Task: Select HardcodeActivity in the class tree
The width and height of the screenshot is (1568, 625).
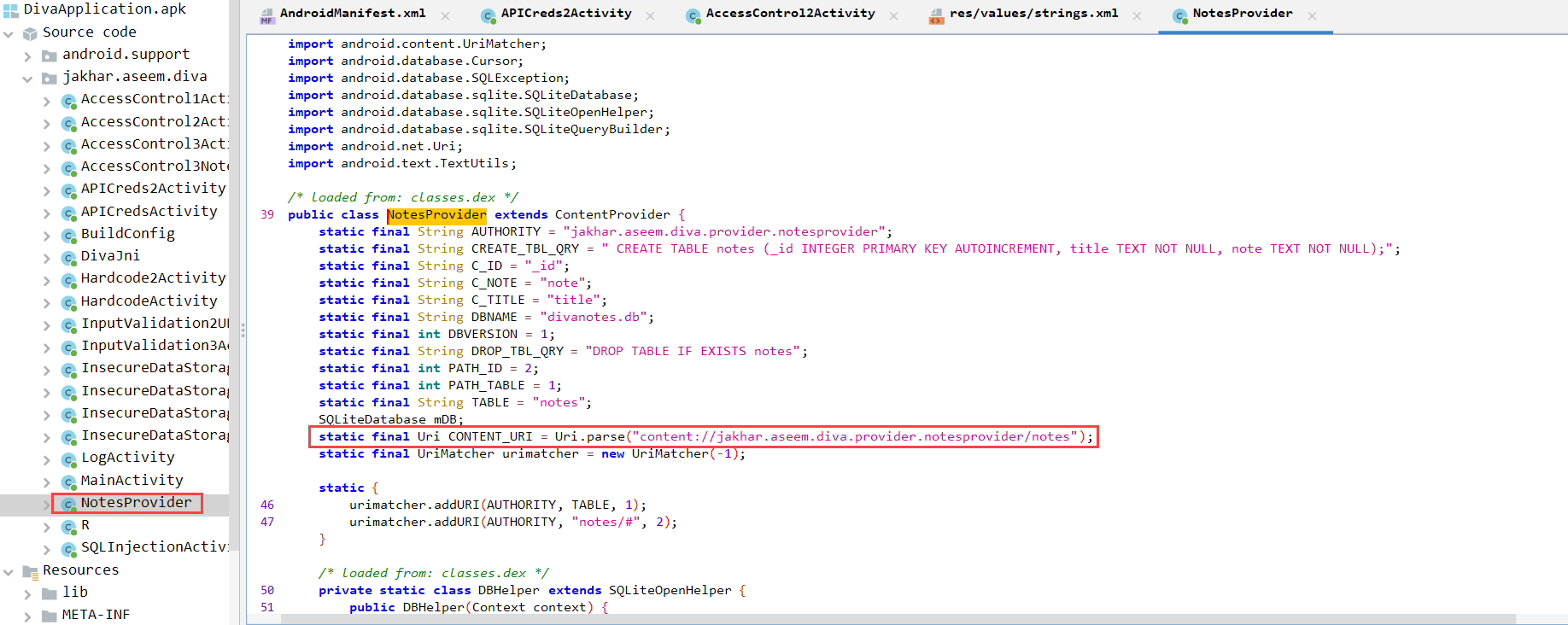Action: tap(149, 301)
